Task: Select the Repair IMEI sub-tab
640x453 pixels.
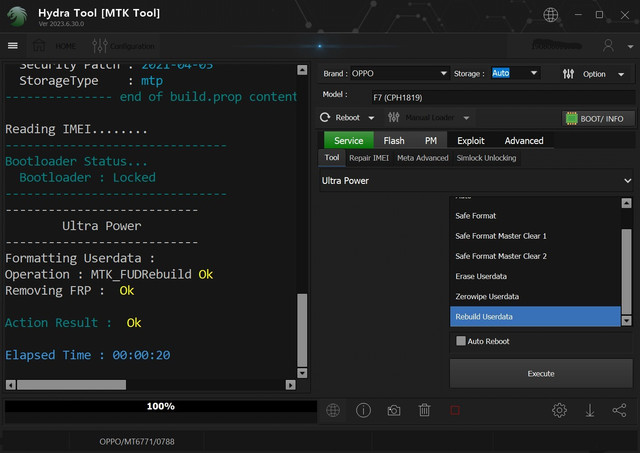Action: (369, 158)
